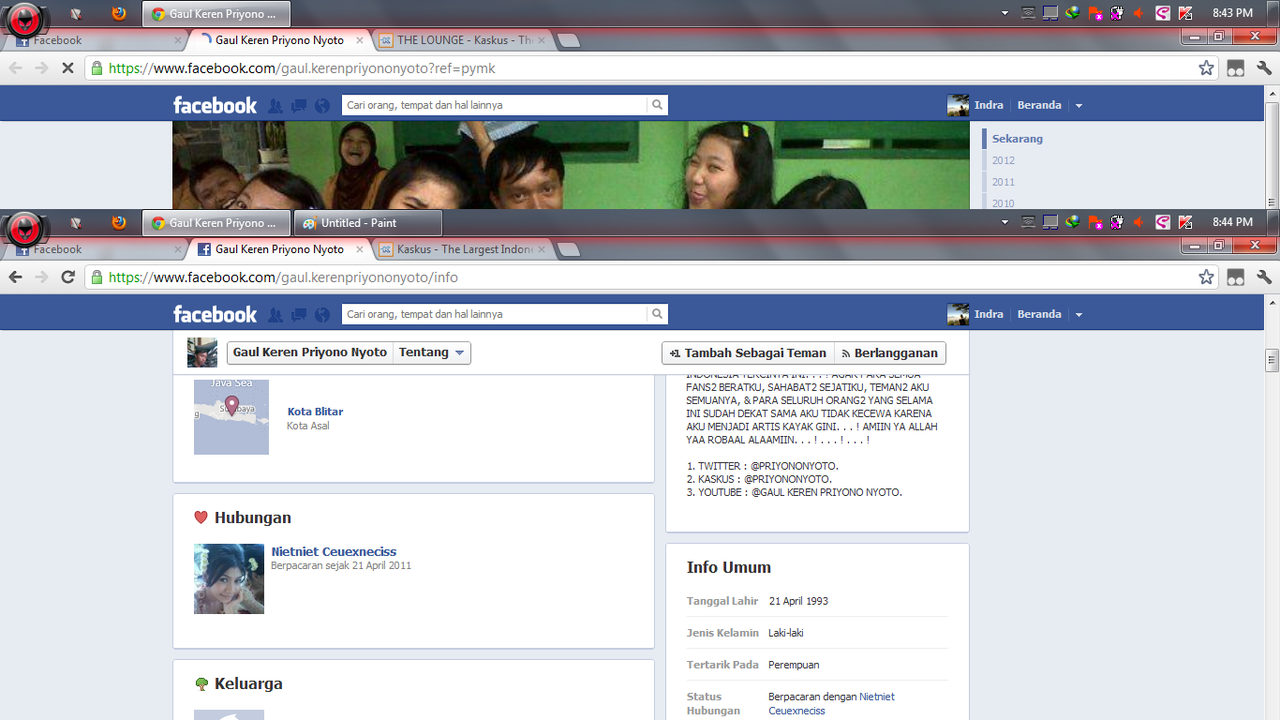The width and height of the screenshot is (1280, 720).
Task: Open messages icon below the ref=pymk URL
Action: point(299,106)
